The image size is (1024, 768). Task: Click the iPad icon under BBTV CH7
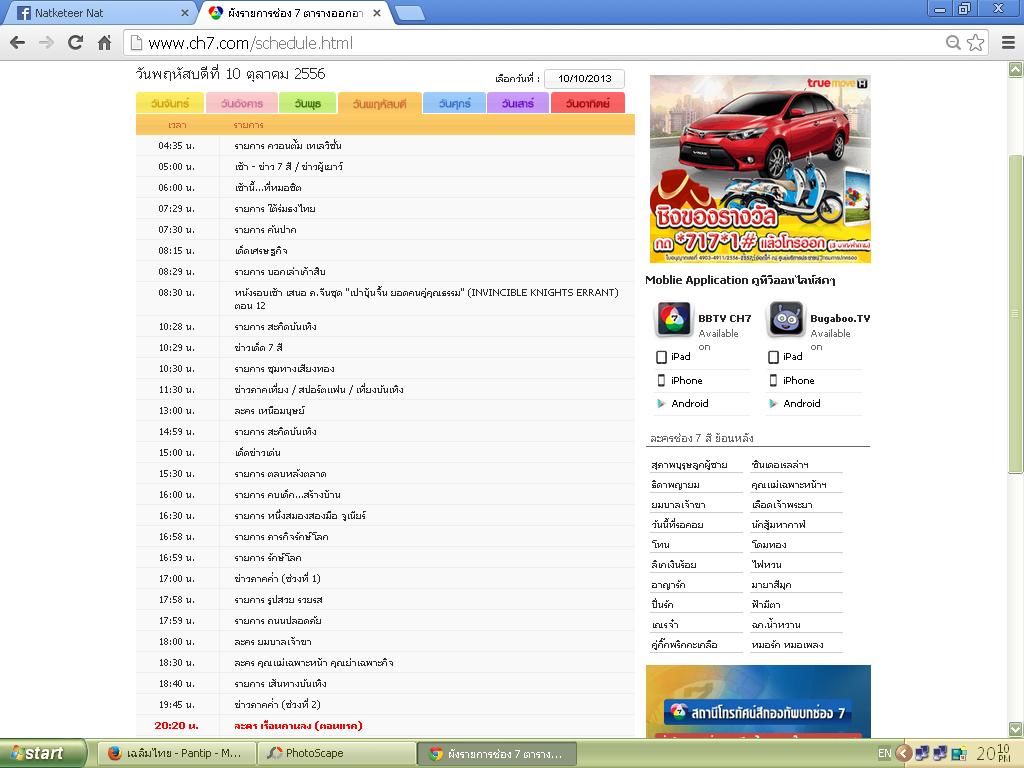(x=662, y=357)
